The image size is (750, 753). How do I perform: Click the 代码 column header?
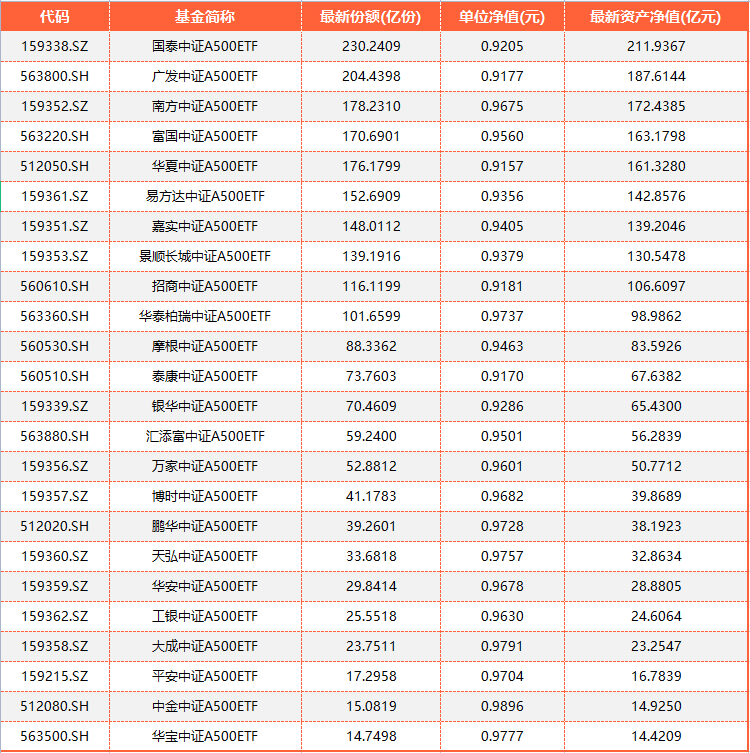[x=55, y=16]
